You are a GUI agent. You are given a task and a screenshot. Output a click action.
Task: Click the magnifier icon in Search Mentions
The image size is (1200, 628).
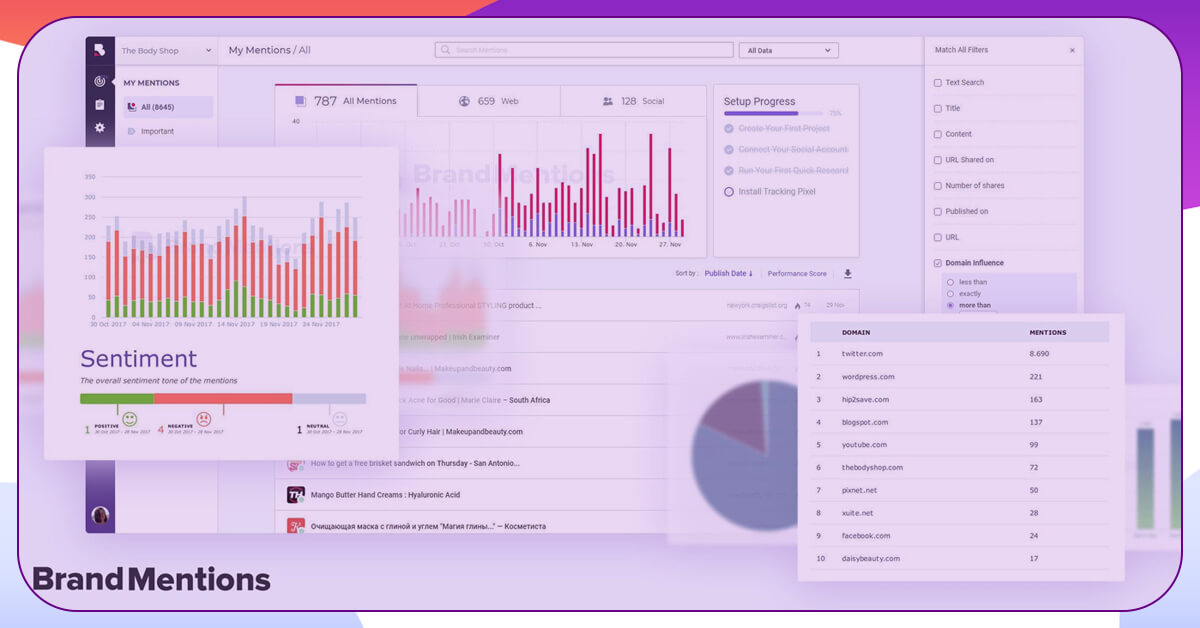(447, 50)
